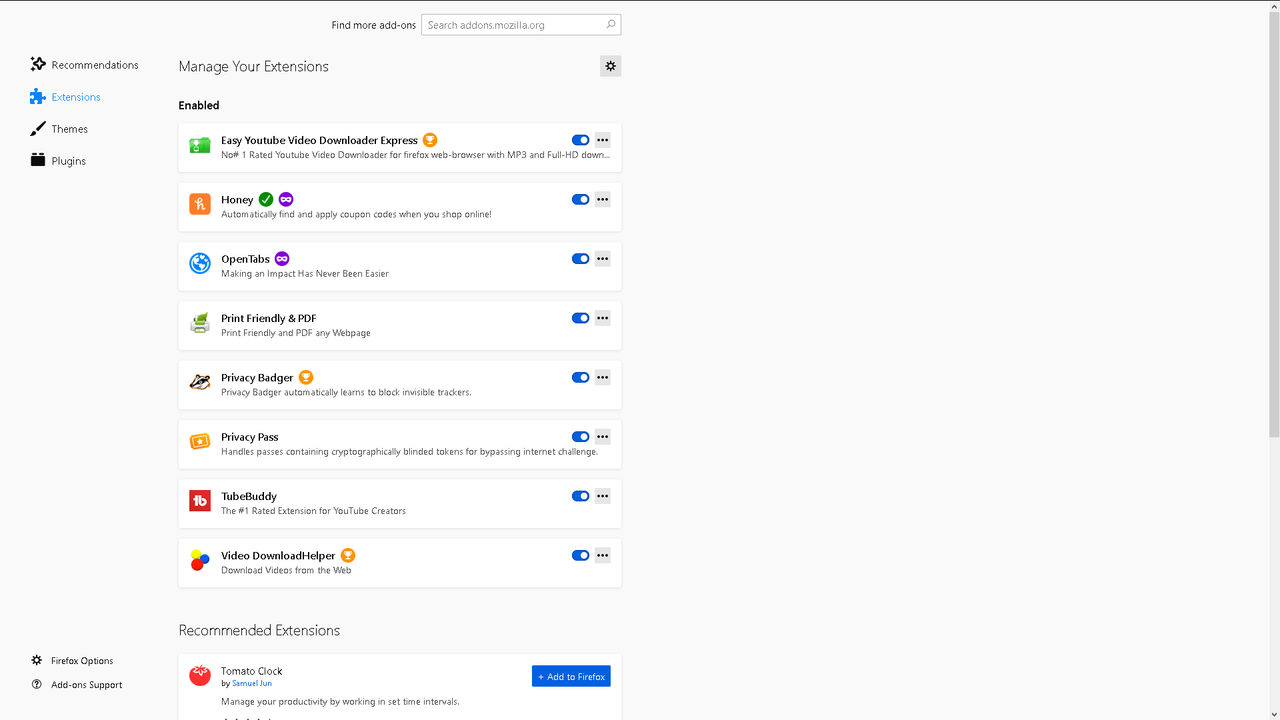Click the Firefox Options gear icon

click(37, 661)
